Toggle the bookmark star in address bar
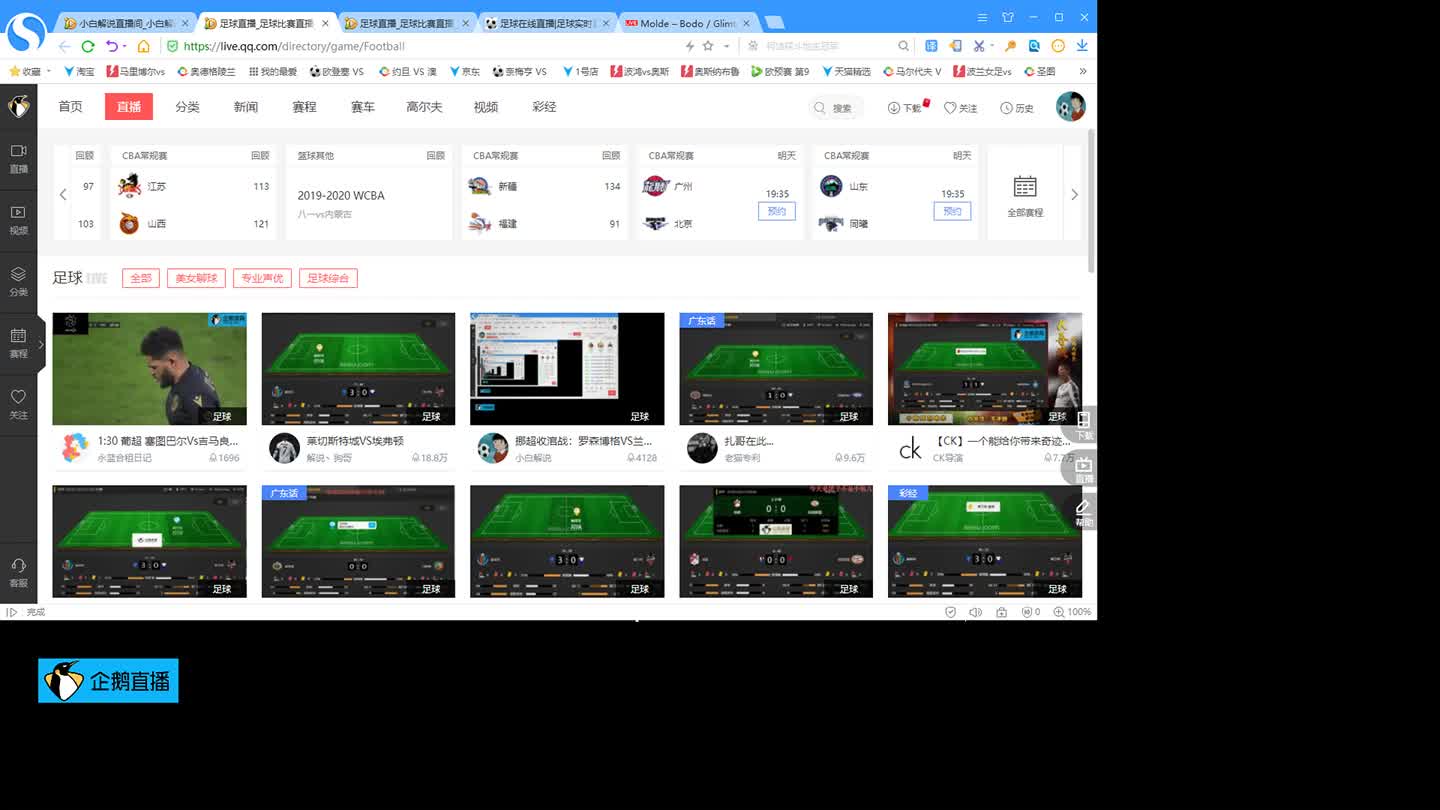The image size is (1440, 810). (x=708, y=46)
